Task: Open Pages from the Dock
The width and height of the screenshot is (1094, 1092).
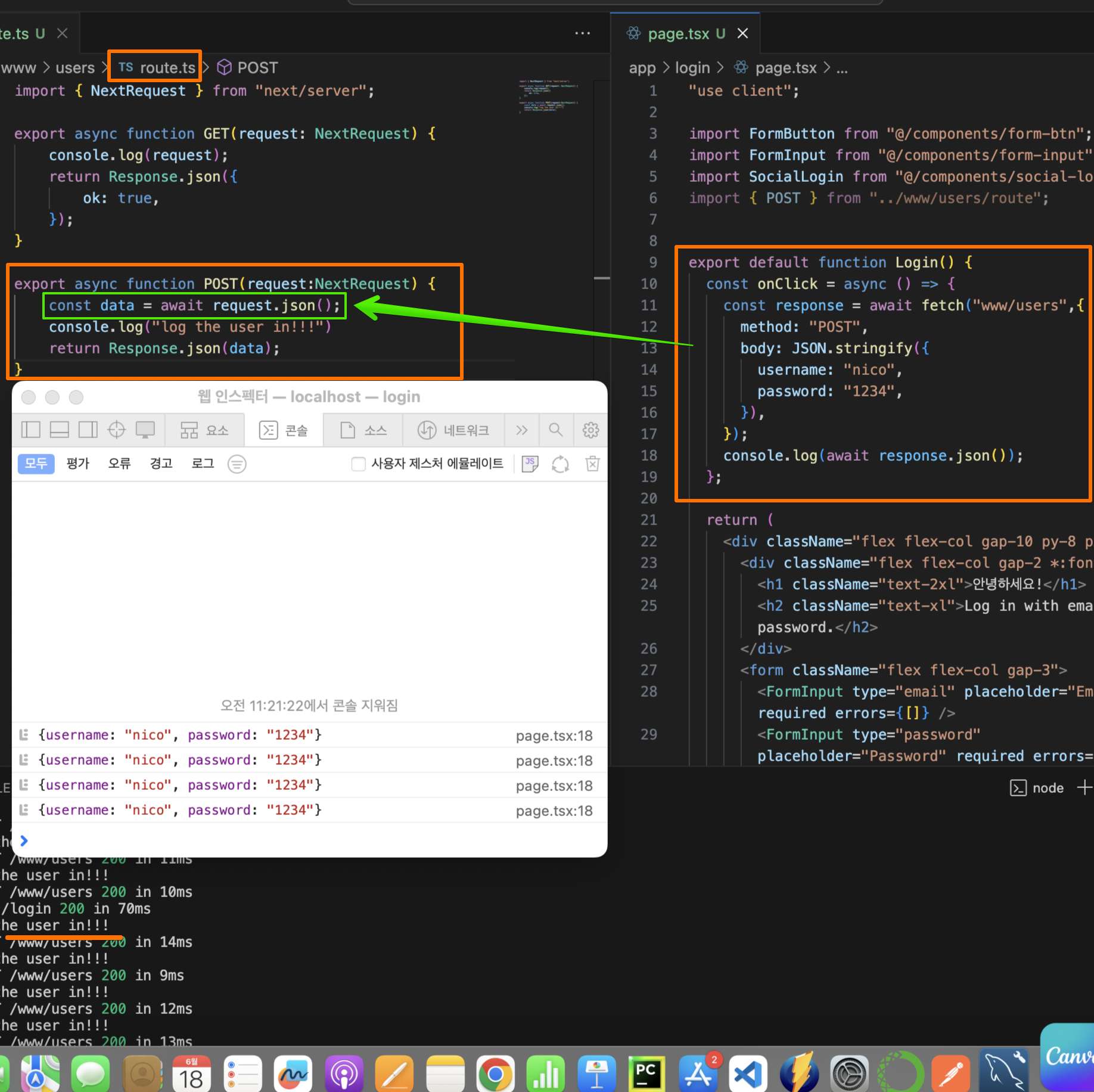Action: pyautogui.click(x=394, y=1072)
